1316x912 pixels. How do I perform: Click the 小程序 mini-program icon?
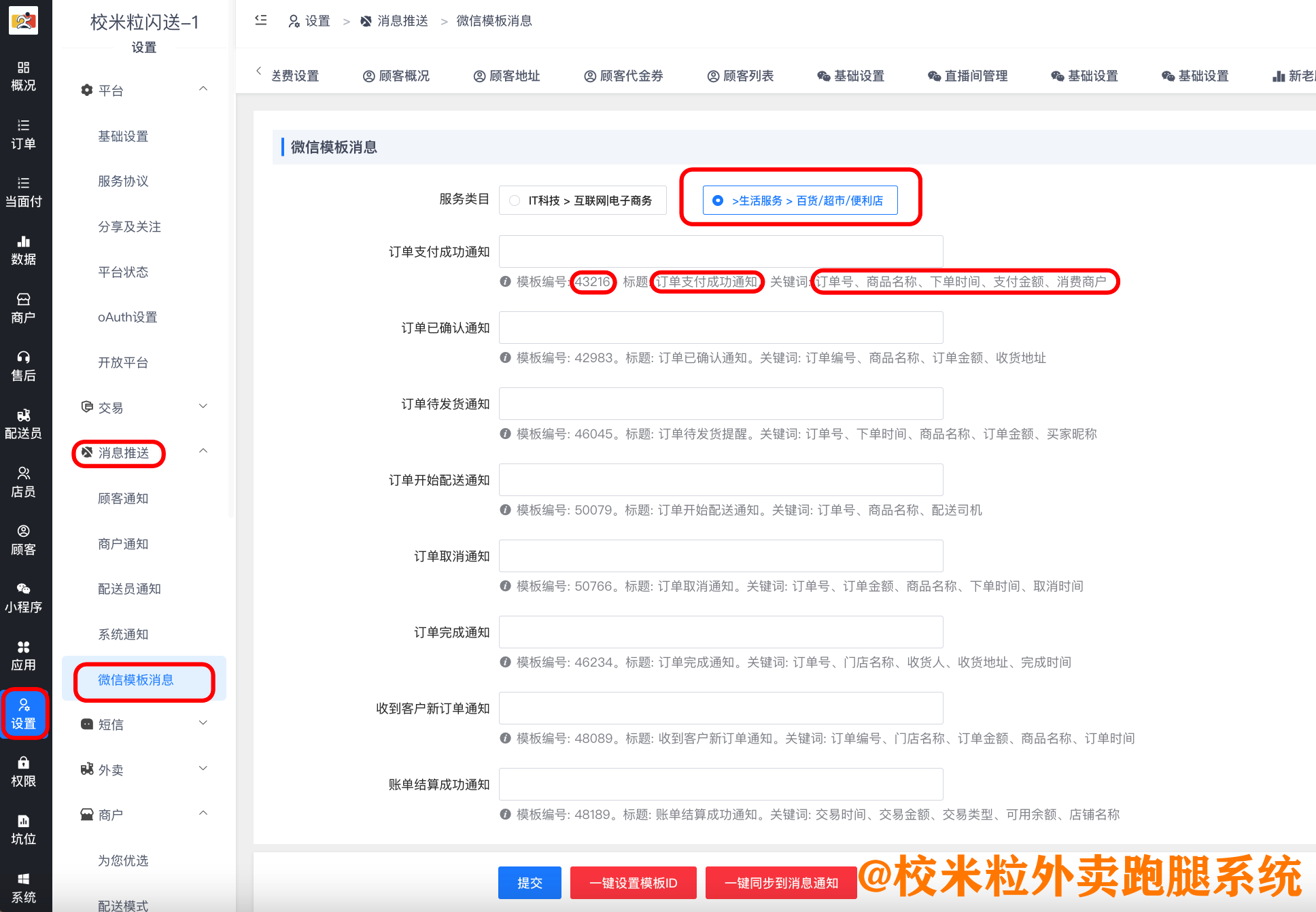pos(25,596)
